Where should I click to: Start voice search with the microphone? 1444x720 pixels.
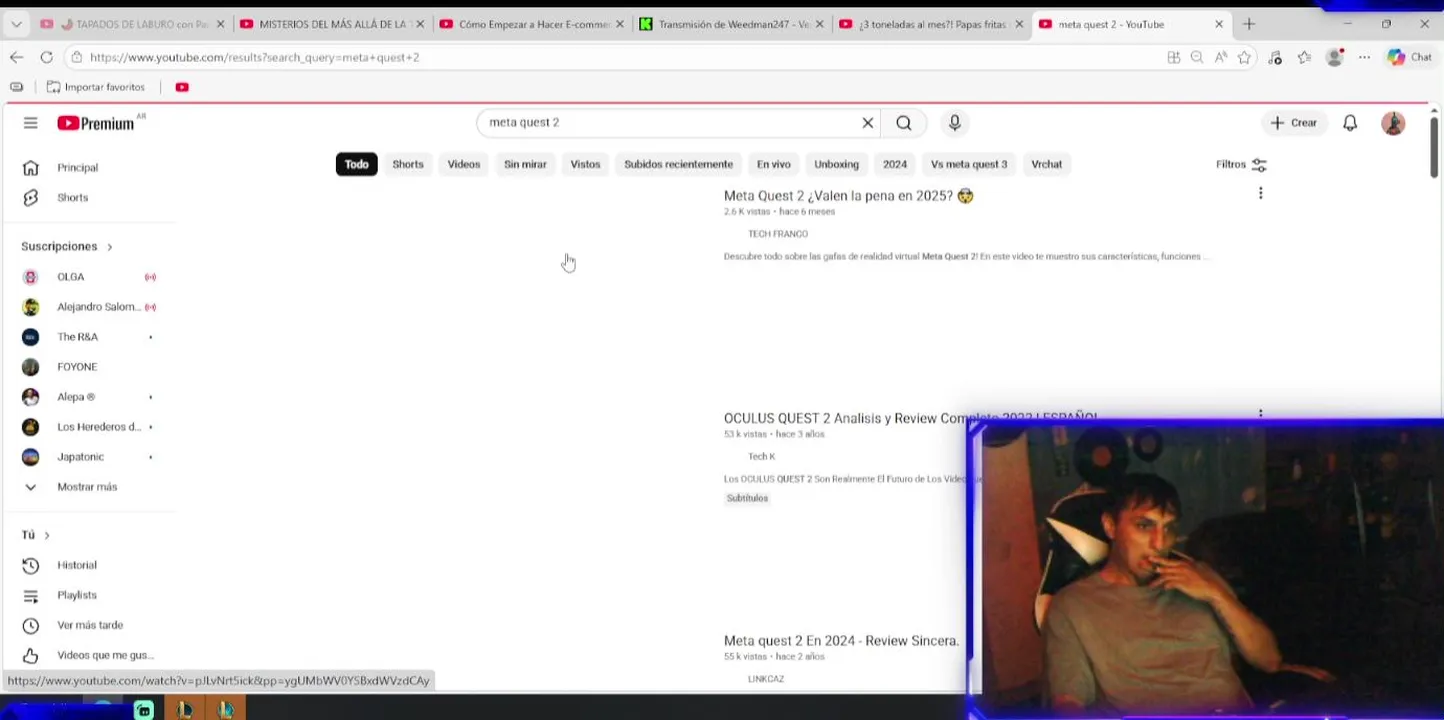955,123
